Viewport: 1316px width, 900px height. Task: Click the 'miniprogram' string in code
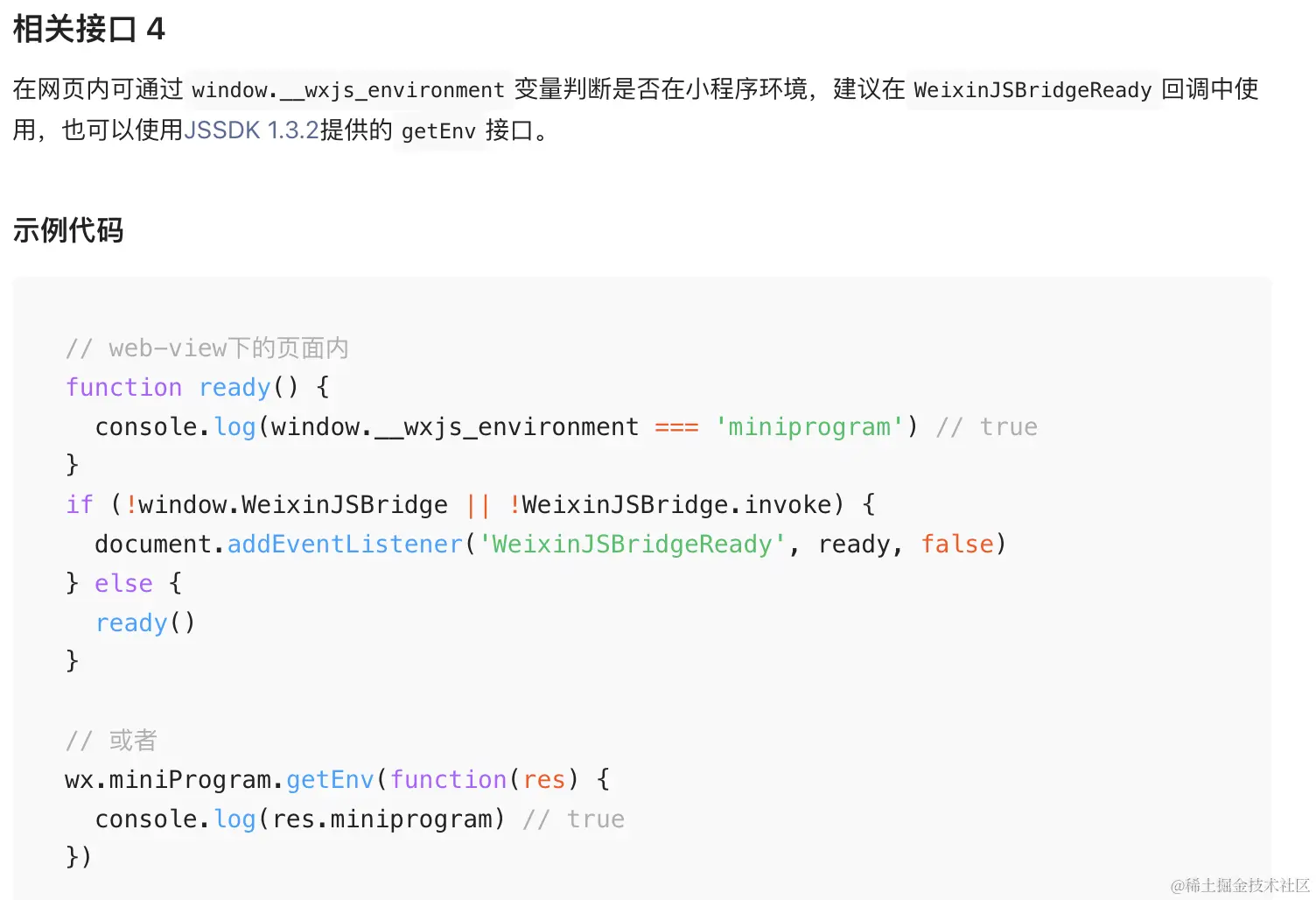coord(808,426)
